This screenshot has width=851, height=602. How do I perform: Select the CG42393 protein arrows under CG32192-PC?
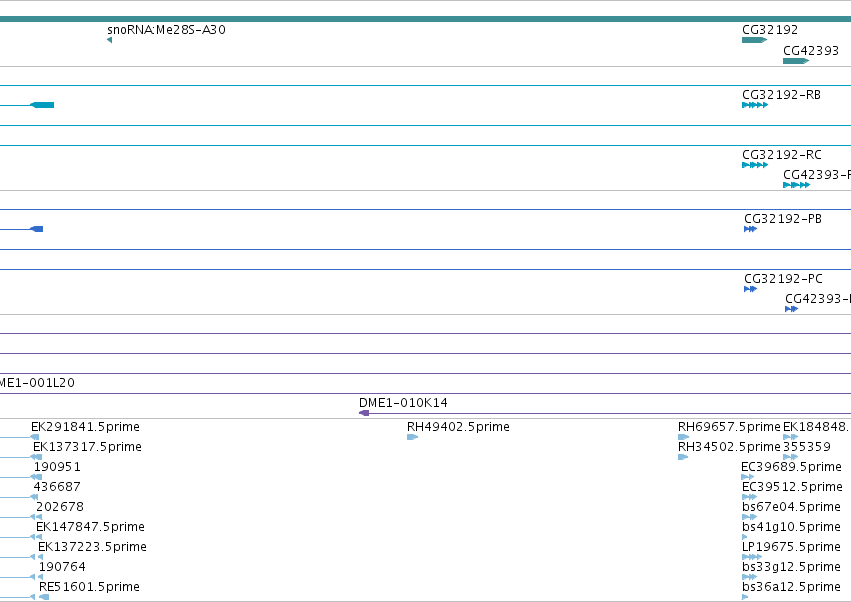pos(792,309)
